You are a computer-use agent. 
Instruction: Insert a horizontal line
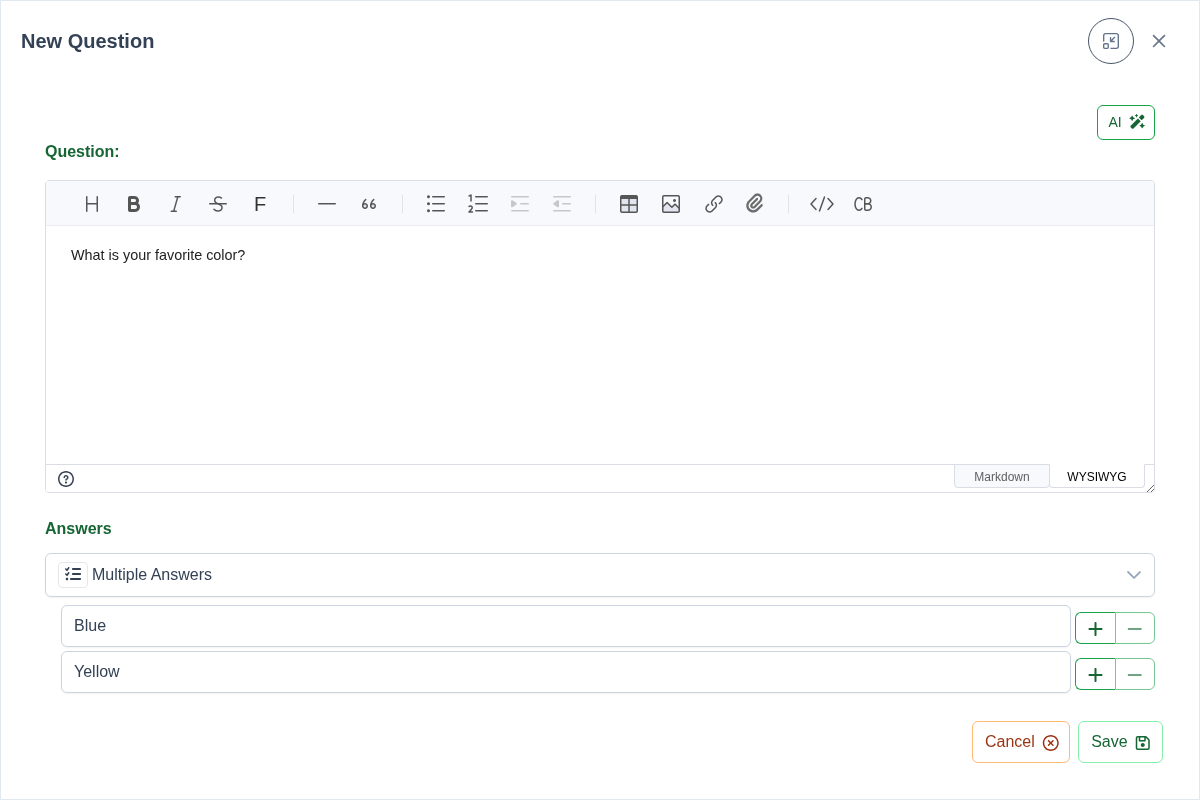(327, 204)
